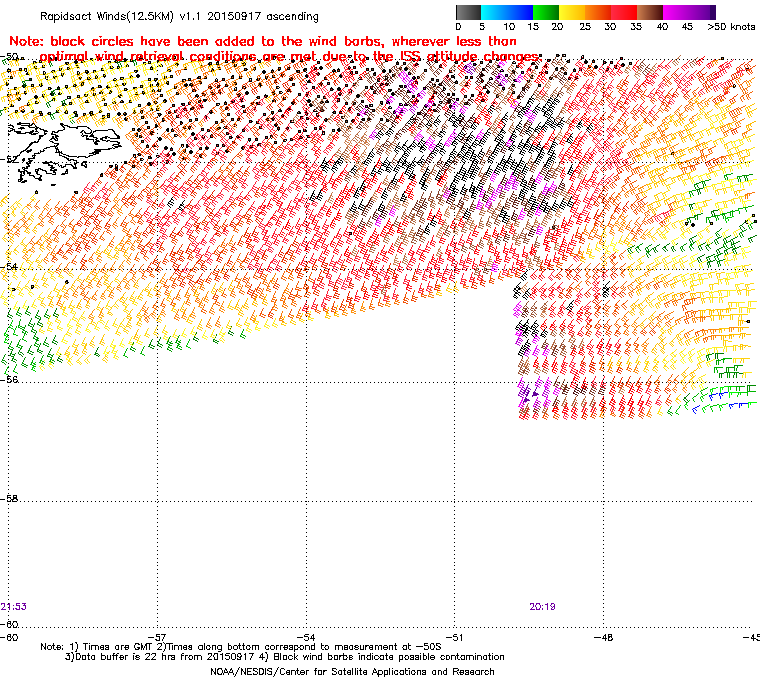Click the 'NOAA/NESDIS/Center for Satellite Applications' credit
Image resolution: width=760 pixels, height=688 pixels.
(352, 672)
